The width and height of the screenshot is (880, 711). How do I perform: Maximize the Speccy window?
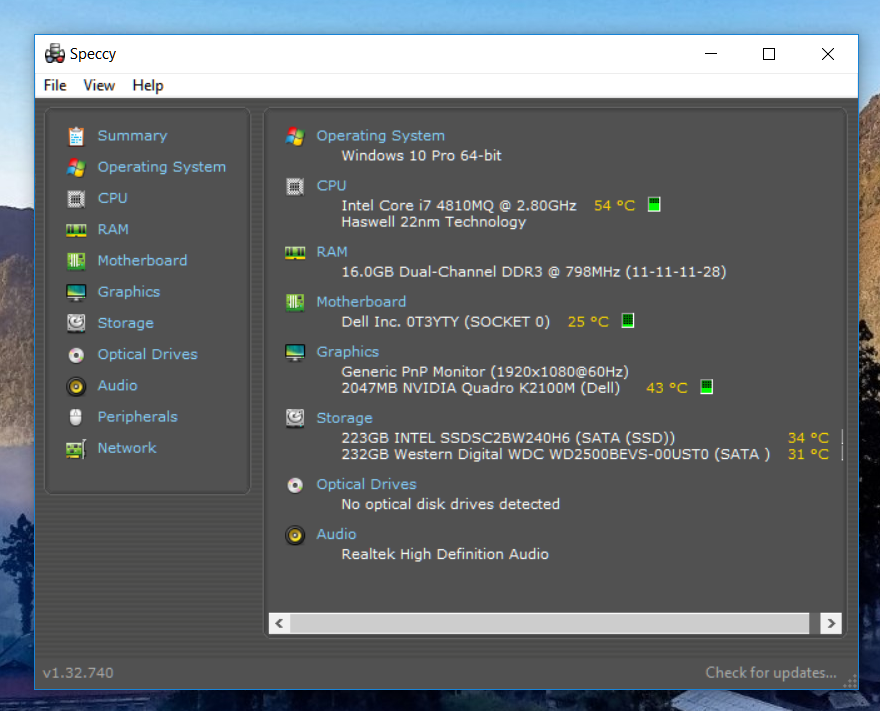tap(769, 54)
